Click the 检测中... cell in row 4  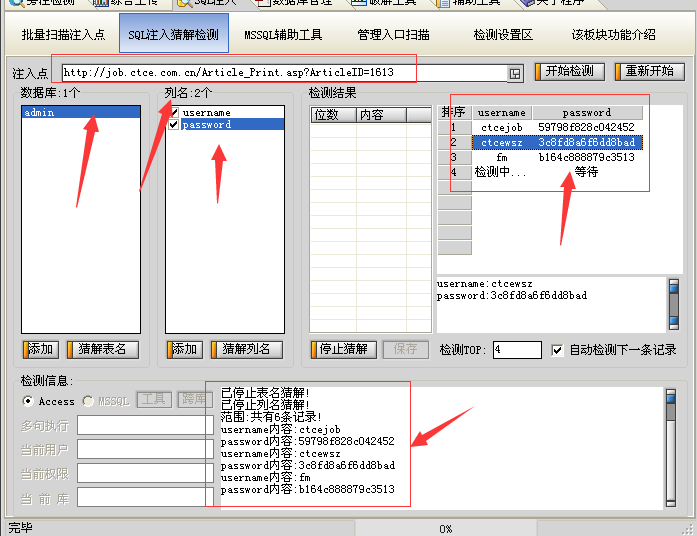tap(501, 172)
